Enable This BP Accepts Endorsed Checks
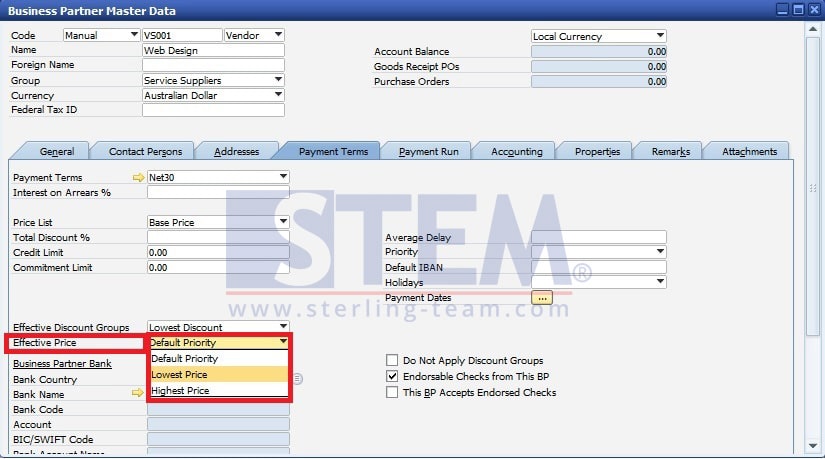 click(392, 392)
